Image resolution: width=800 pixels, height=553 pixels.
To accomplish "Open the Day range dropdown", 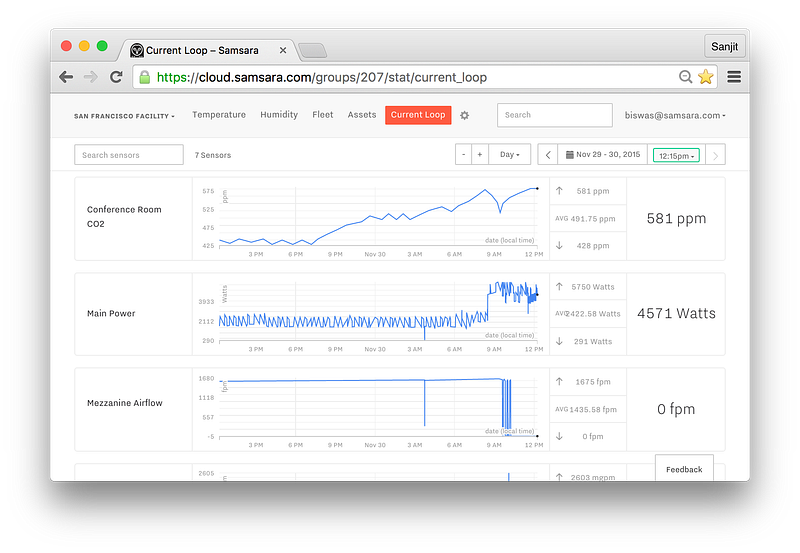I will (509, 155).
